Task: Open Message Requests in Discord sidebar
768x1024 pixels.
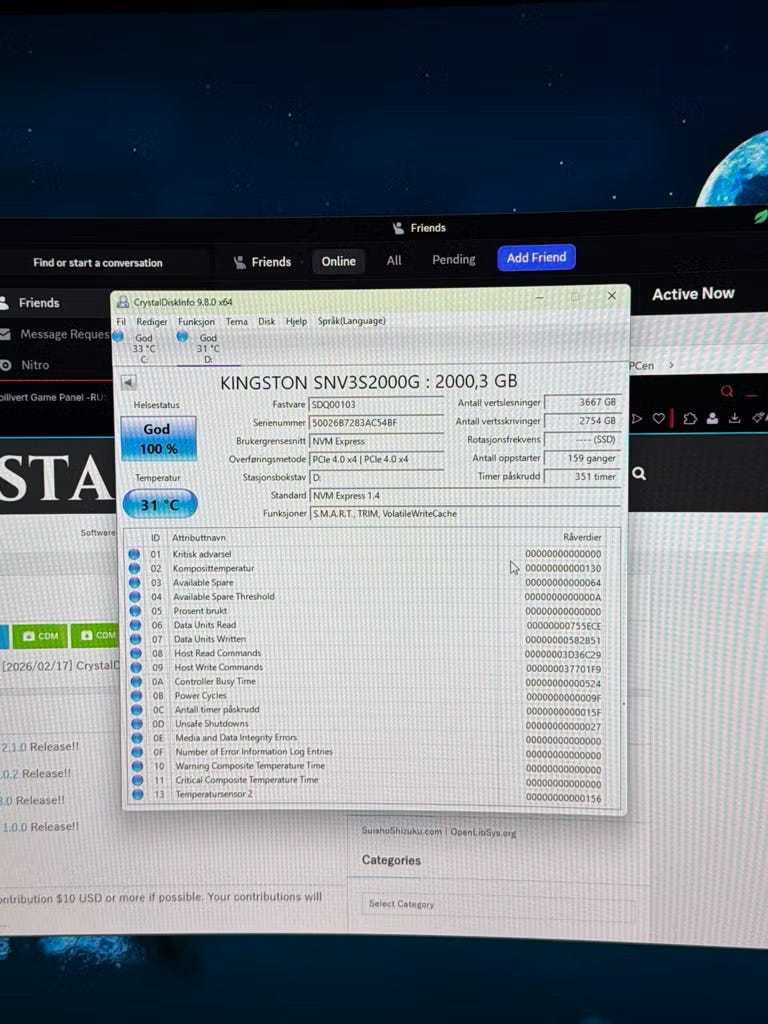Action: (x=56, y=334)
